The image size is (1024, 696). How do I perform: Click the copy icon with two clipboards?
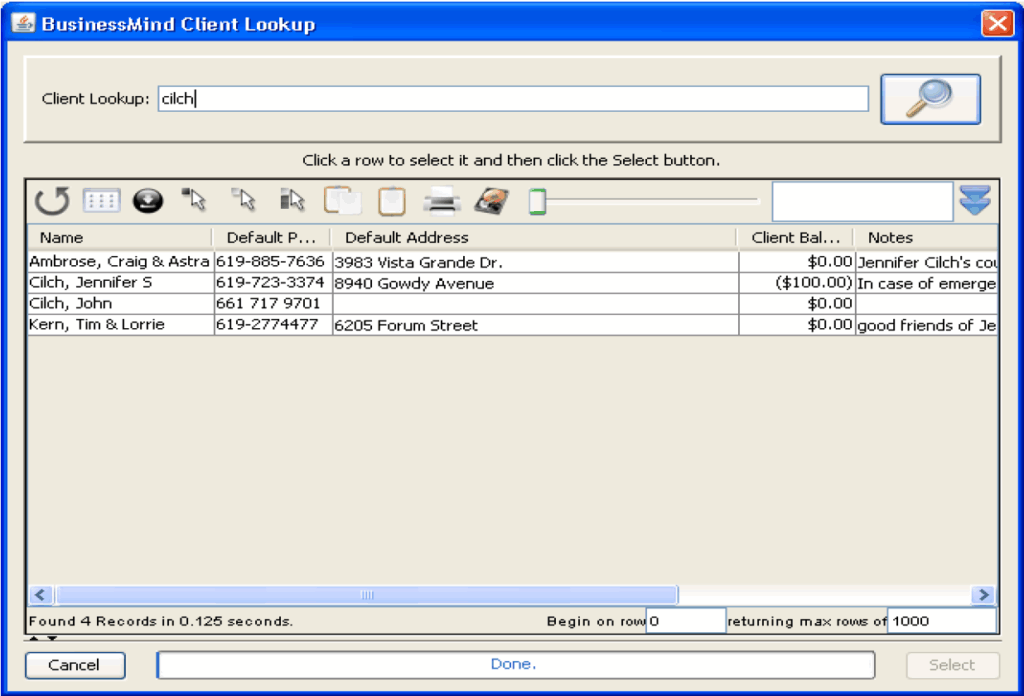click(342, 200)
